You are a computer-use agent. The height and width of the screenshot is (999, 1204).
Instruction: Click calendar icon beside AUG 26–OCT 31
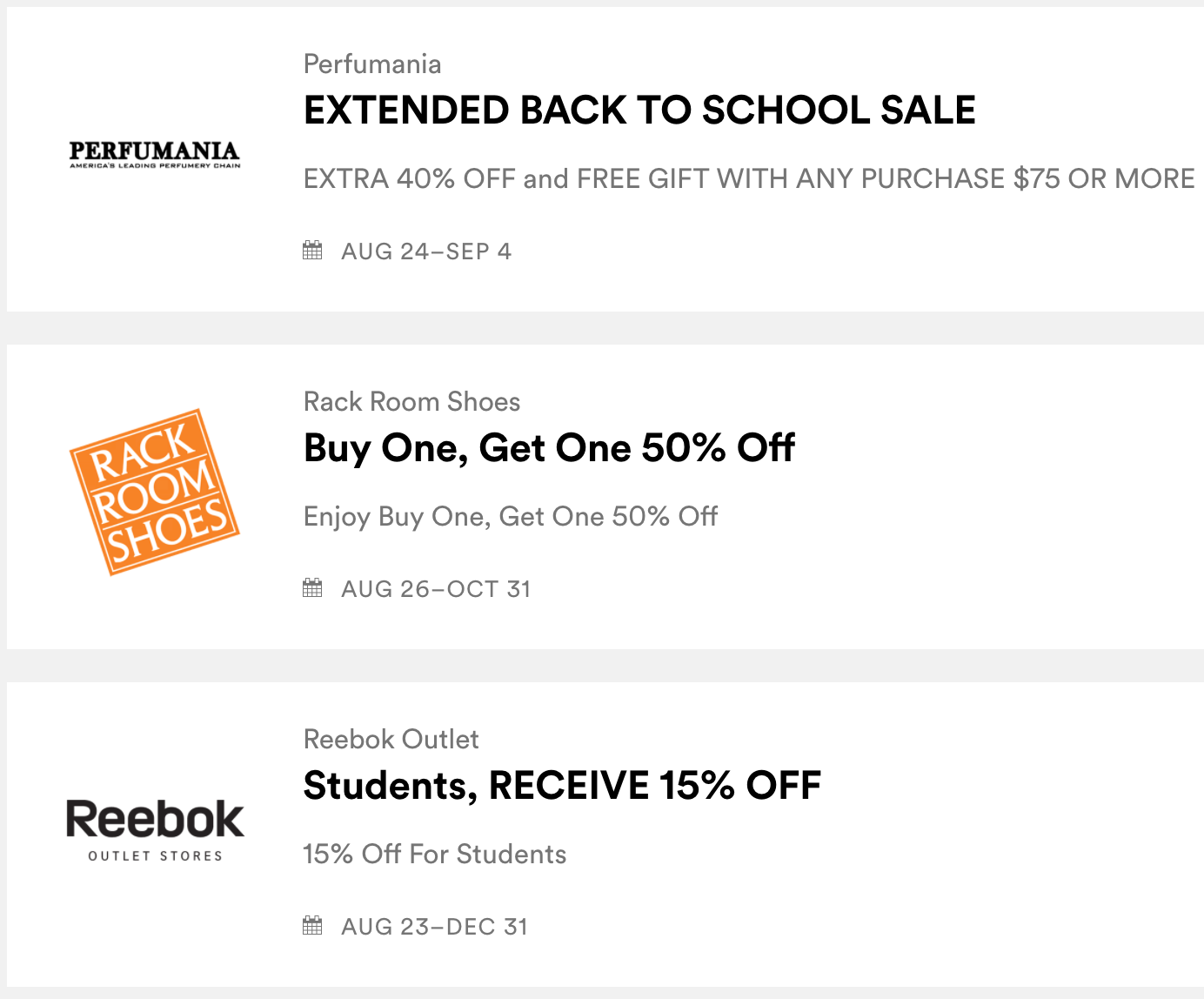(312, 588)
